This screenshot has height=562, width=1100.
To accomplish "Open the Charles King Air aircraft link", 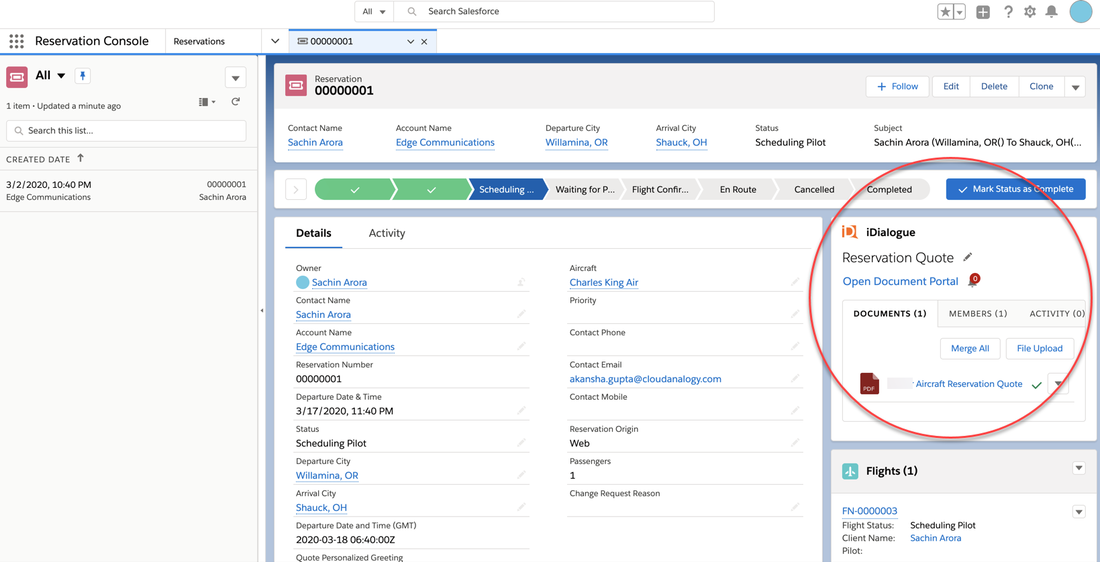I will (603, 283).
